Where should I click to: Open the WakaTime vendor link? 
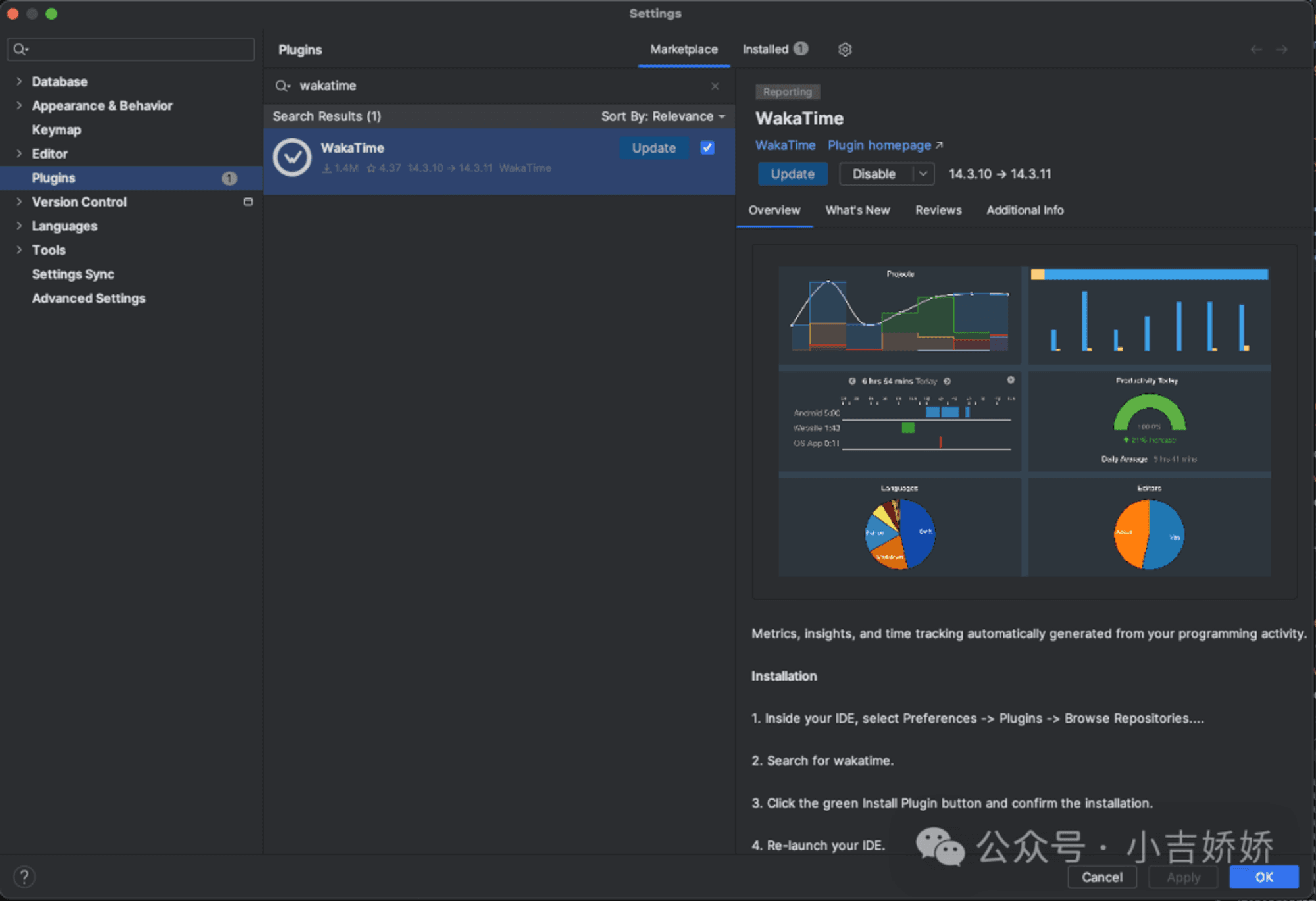click(x=785, y=145)
